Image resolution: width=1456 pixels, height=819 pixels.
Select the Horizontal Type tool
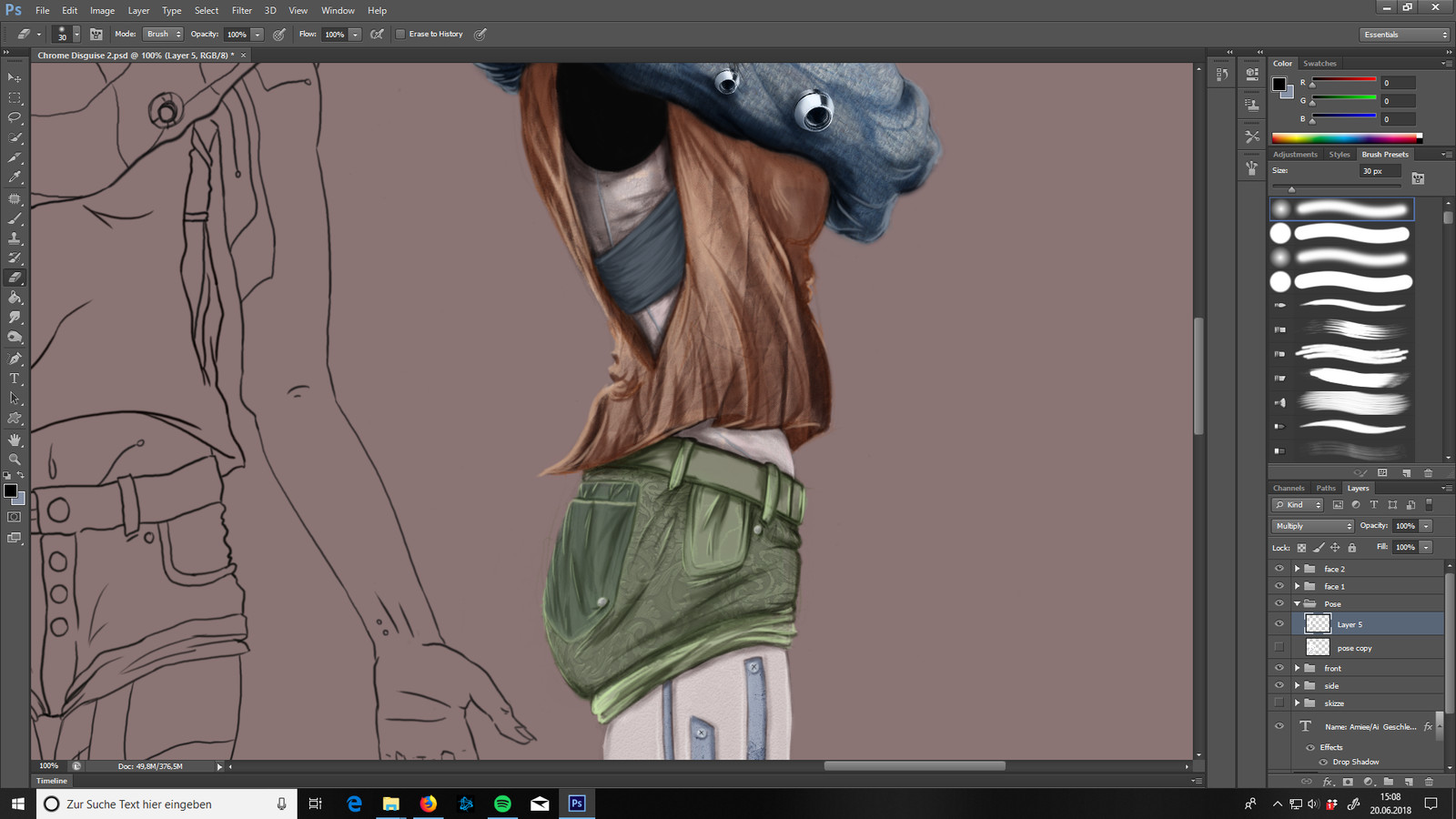click(x=15, y=379)
